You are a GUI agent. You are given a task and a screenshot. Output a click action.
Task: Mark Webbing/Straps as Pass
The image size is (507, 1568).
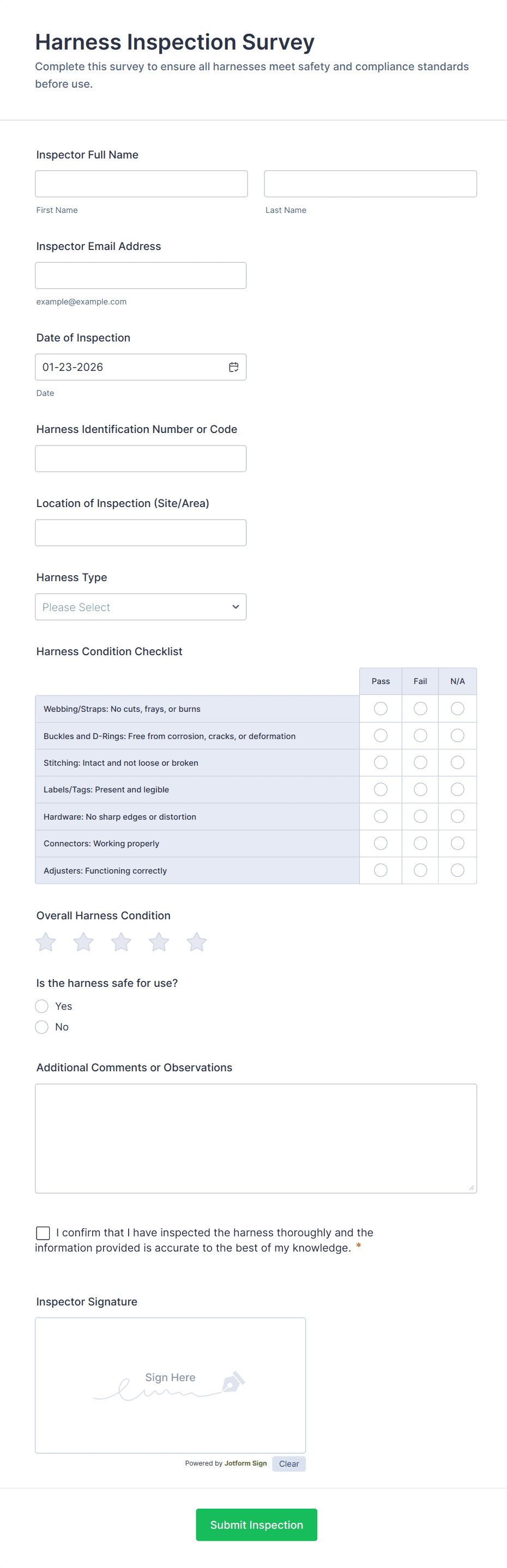(x=381, y=709)
